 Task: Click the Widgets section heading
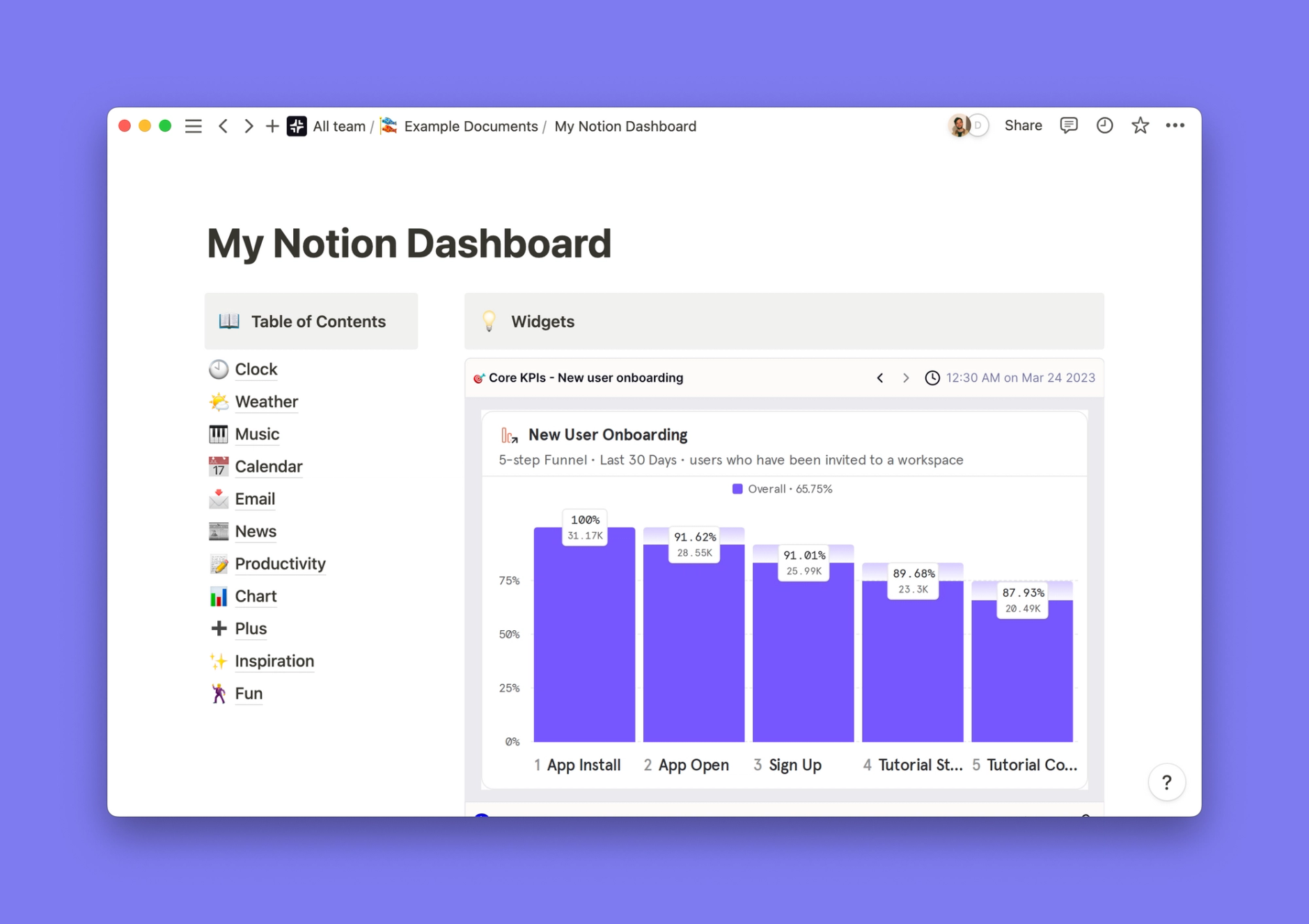pyautogui.click(x=543, y=321)
